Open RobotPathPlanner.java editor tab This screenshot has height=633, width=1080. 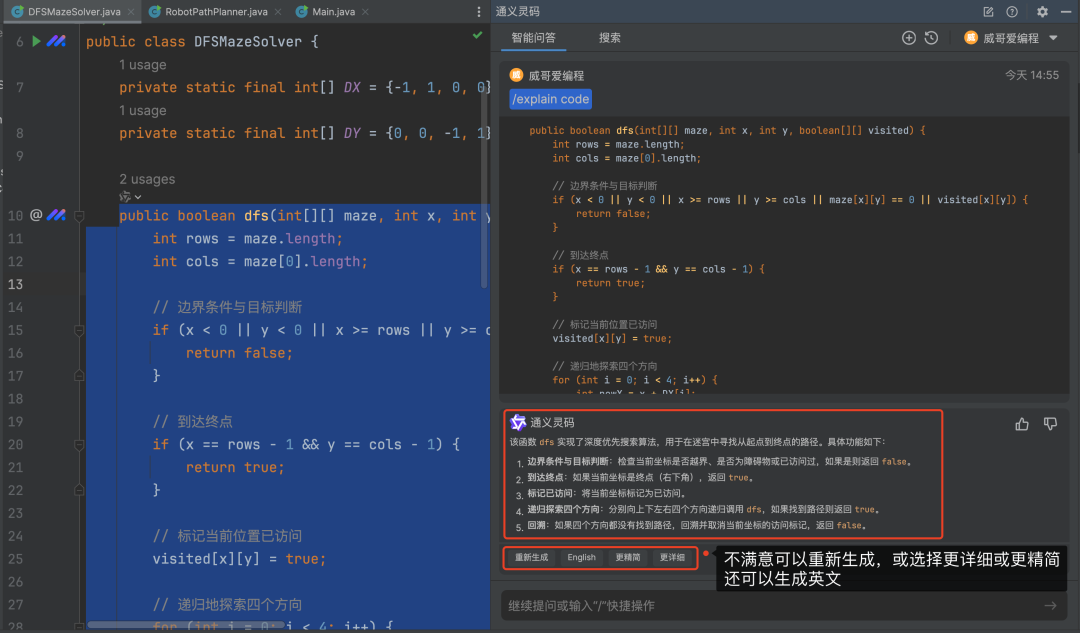click(x=216, y=11)
